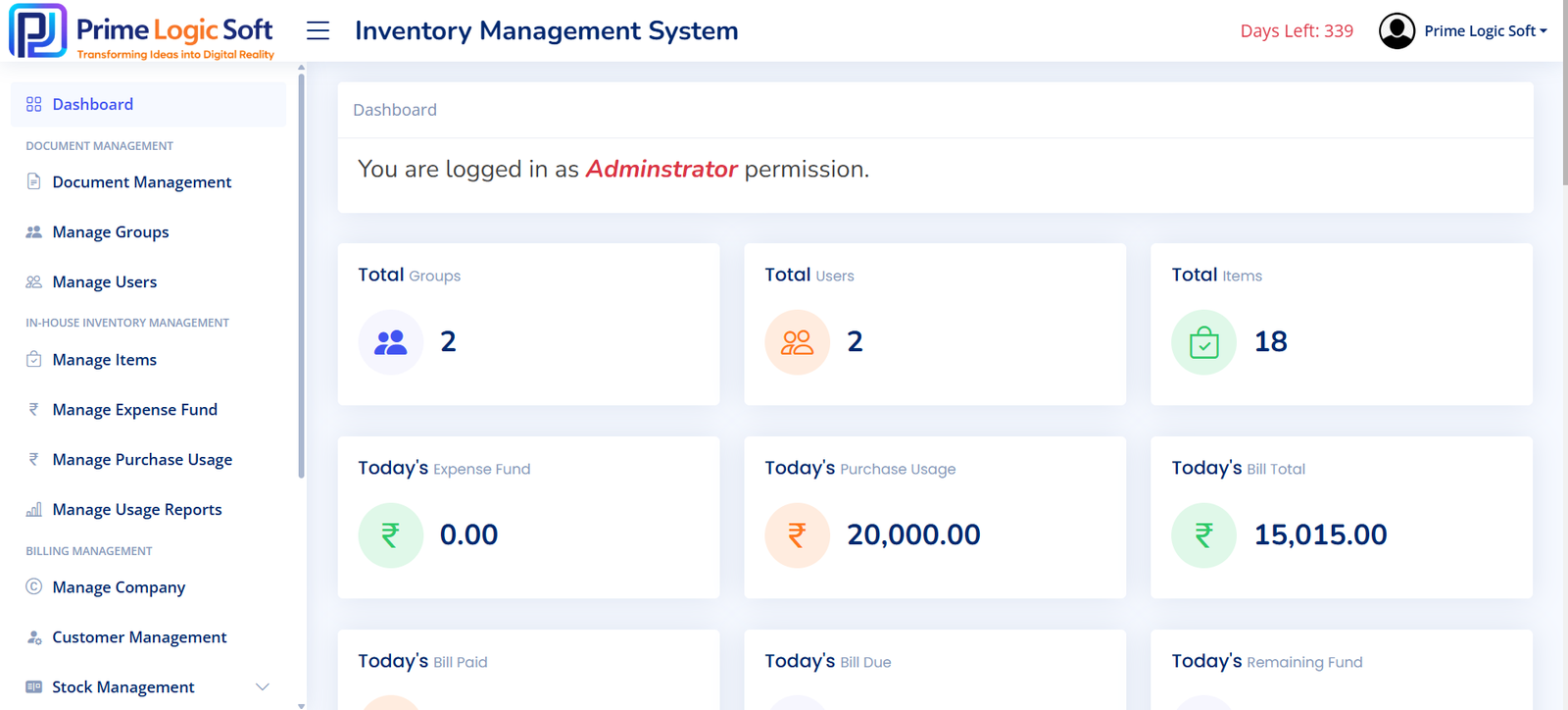Click the green rupee icon in Bill Total card
The height and width of the screenshot is (710, 1568).
click(1204, 535)
